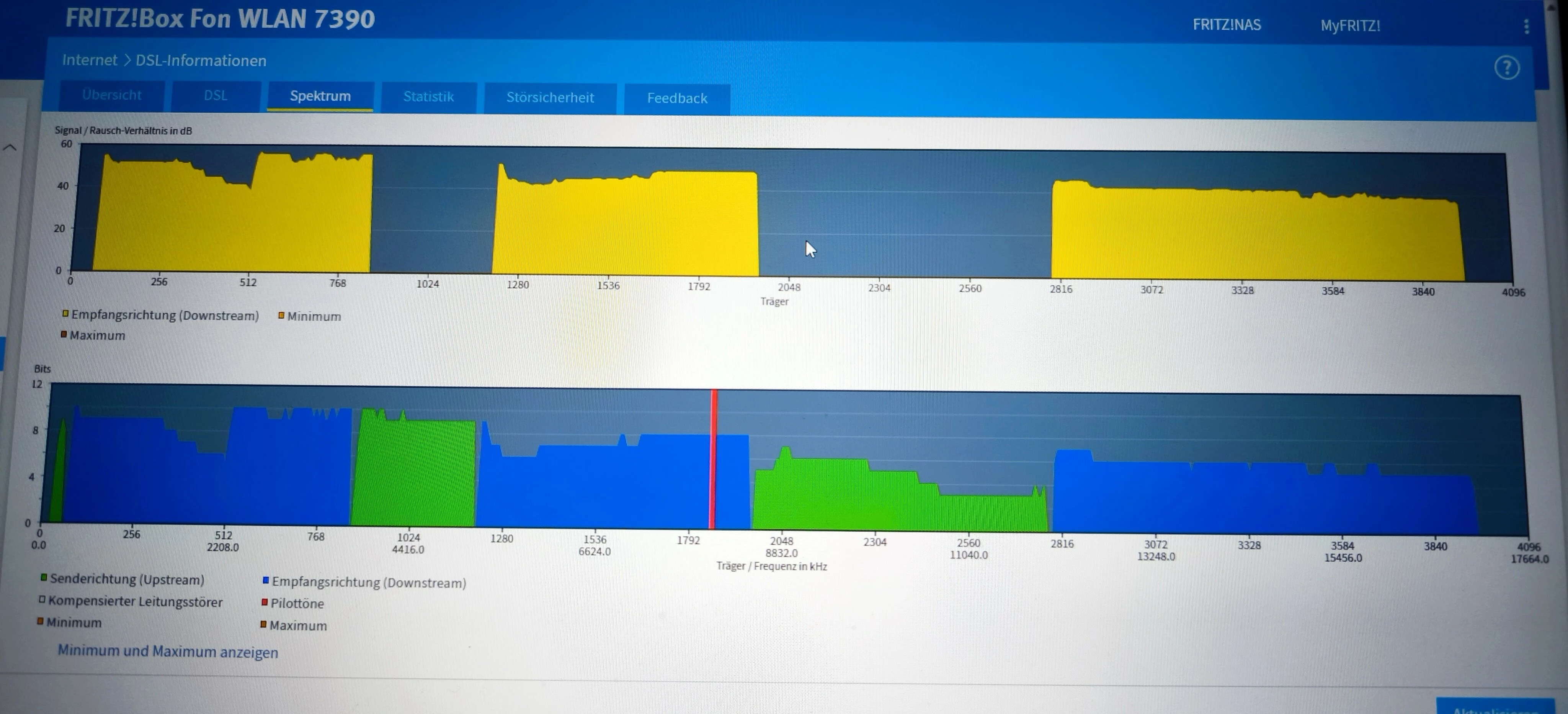Click the red pilot tone marker line
Screen dimensions: 1568x714
(714, 459)
